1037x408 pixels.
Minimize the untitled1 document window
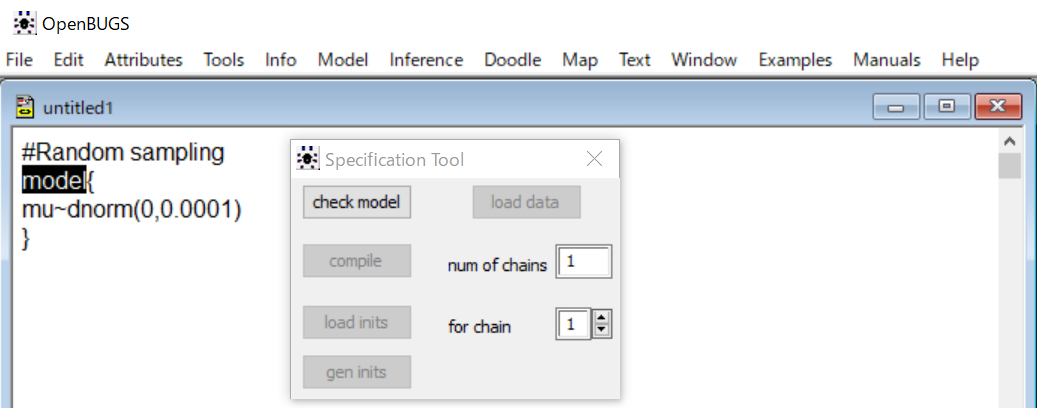[896, 106]
